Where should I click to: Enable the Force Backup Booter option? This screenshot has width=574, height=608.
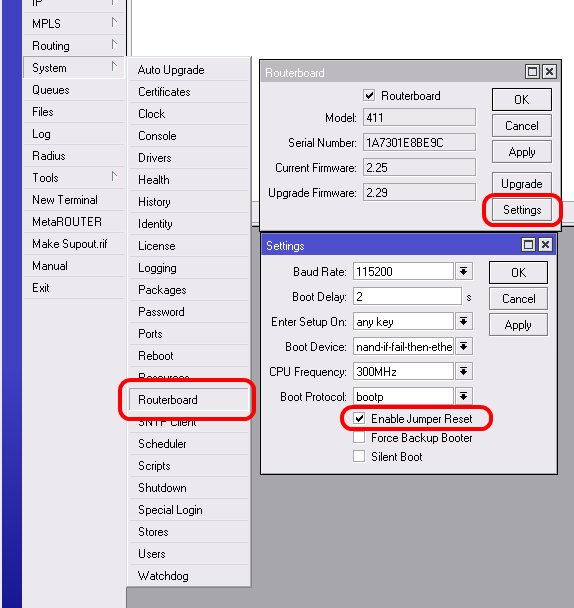coord(359,437)
